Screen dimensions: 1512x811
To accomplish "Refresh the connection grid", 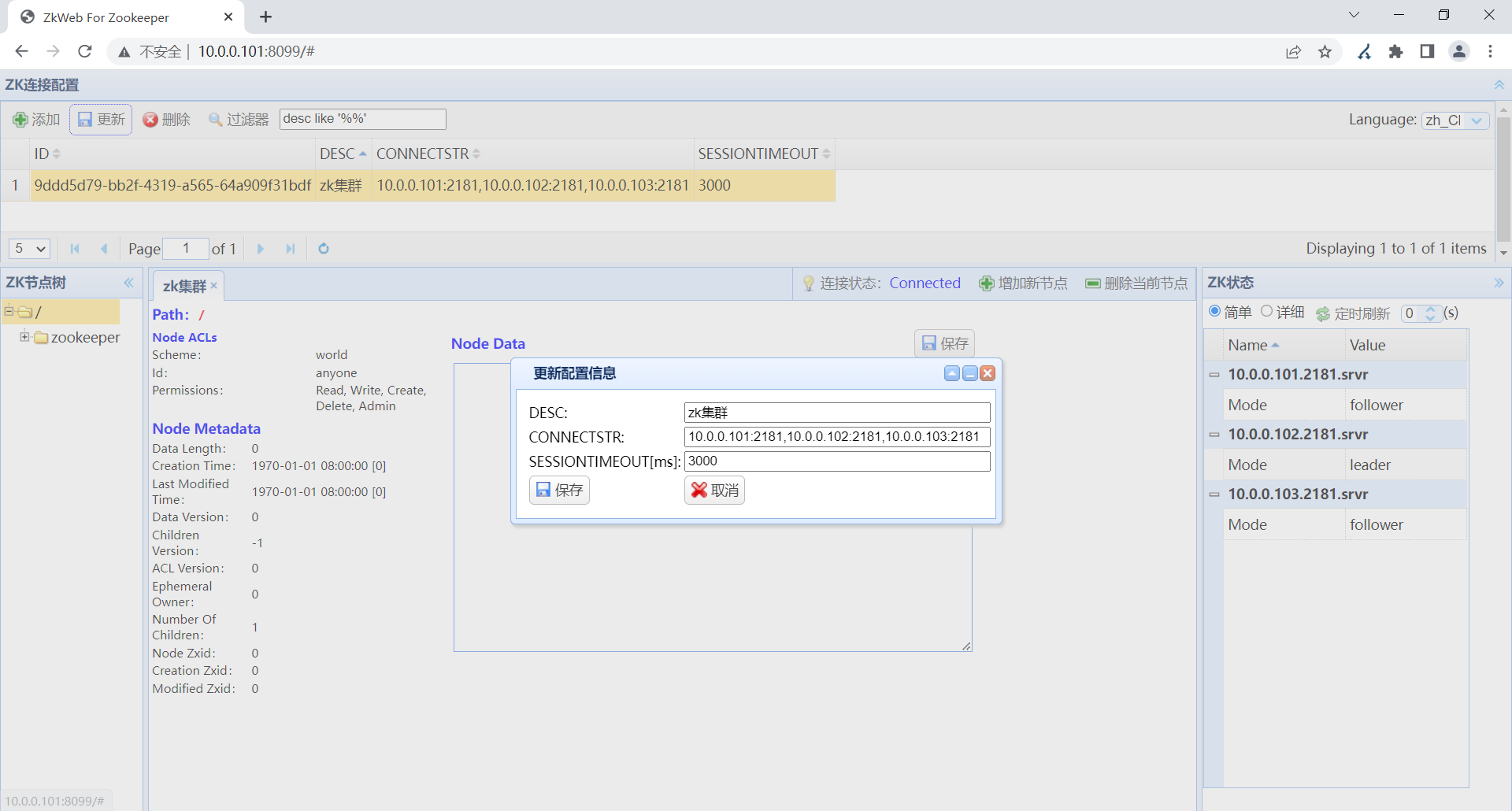I will [324, 249].
